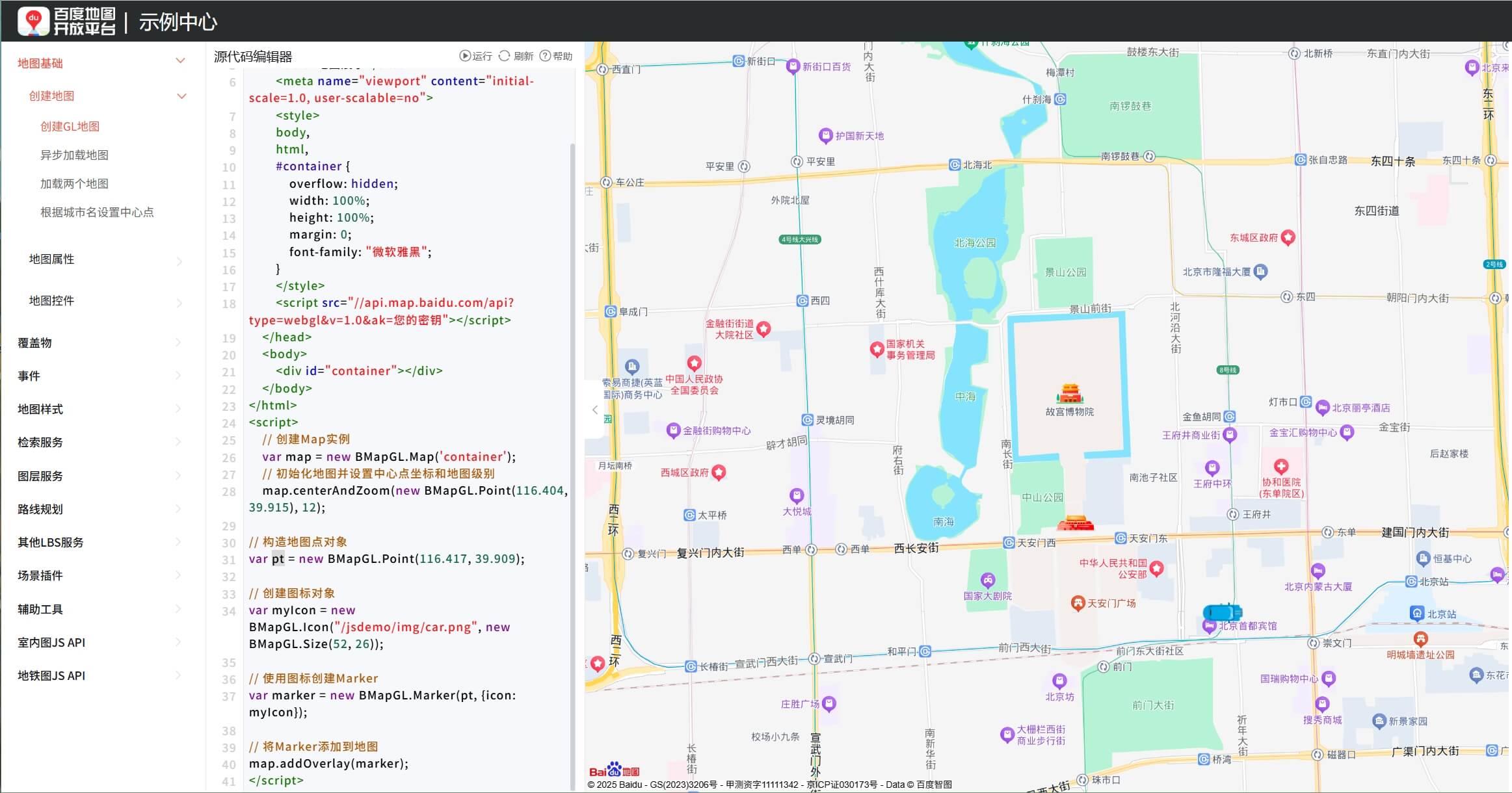The width and height of the screenshot is (1512, 793).
Task: Open the 创建GL地图 example
Action: [x=70, y=126]
